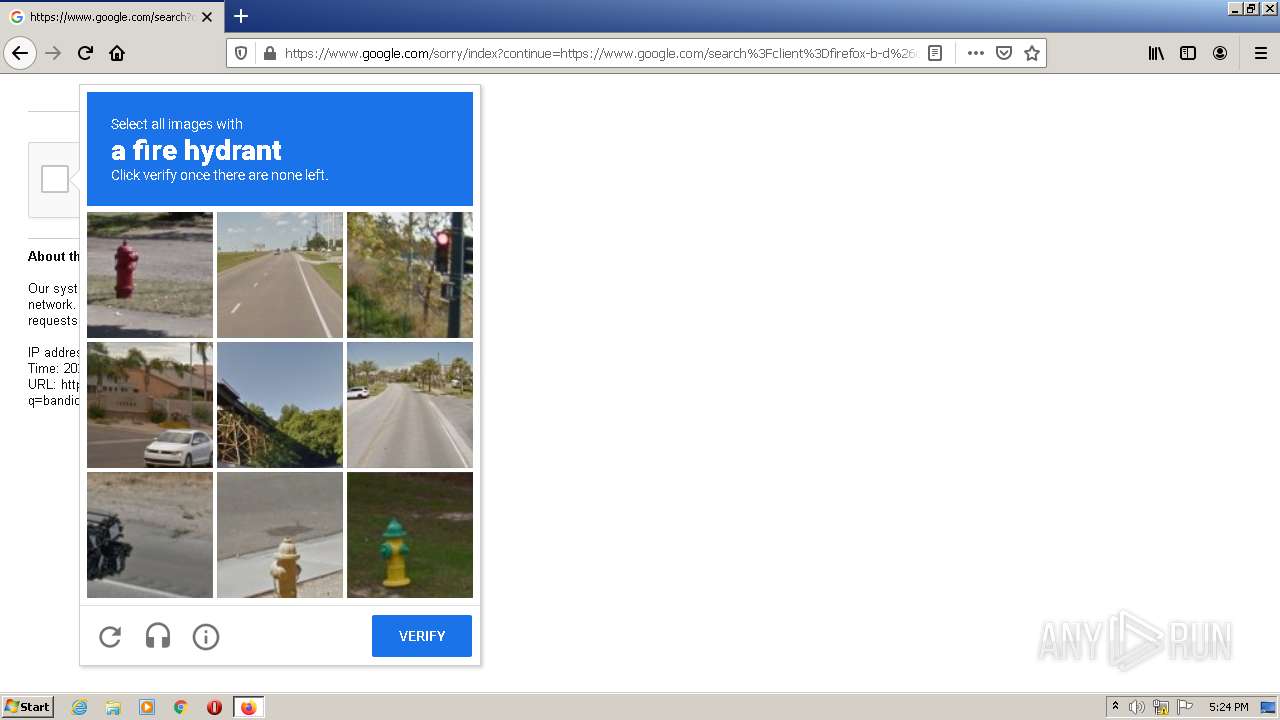Launch Opera from the taskbar
The width and height of the screenshot is (1280, 720).
tap(214, 707)
